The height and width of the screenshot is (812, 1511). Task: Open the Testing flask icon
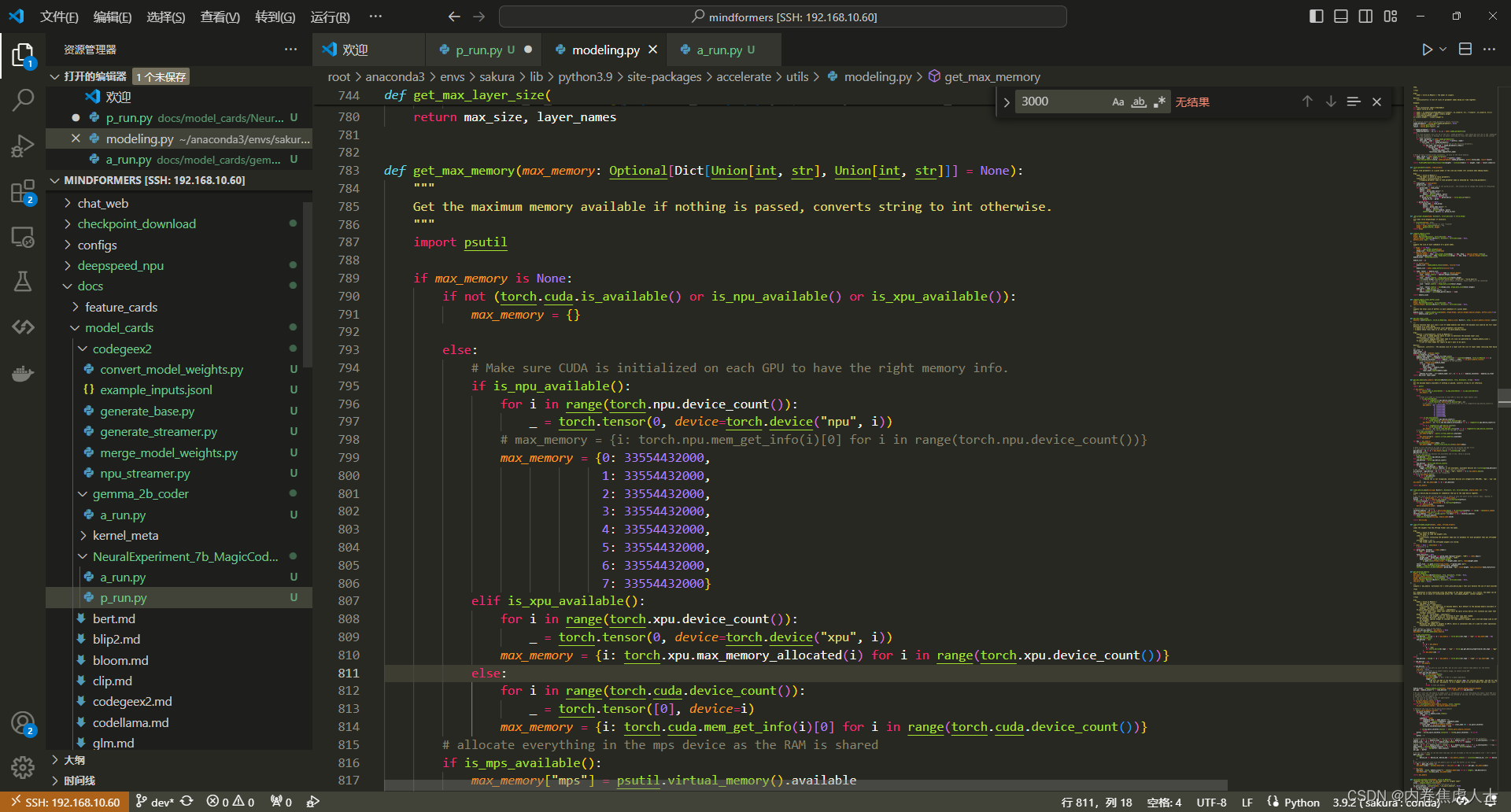coord(23,281)
